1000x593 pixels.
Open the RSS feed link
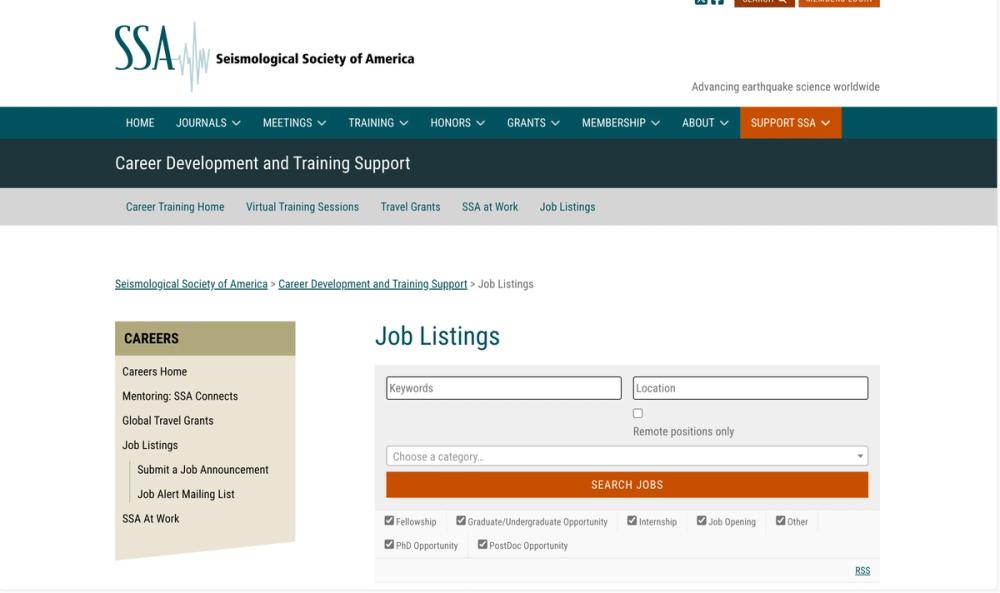(x=862, y=571)
